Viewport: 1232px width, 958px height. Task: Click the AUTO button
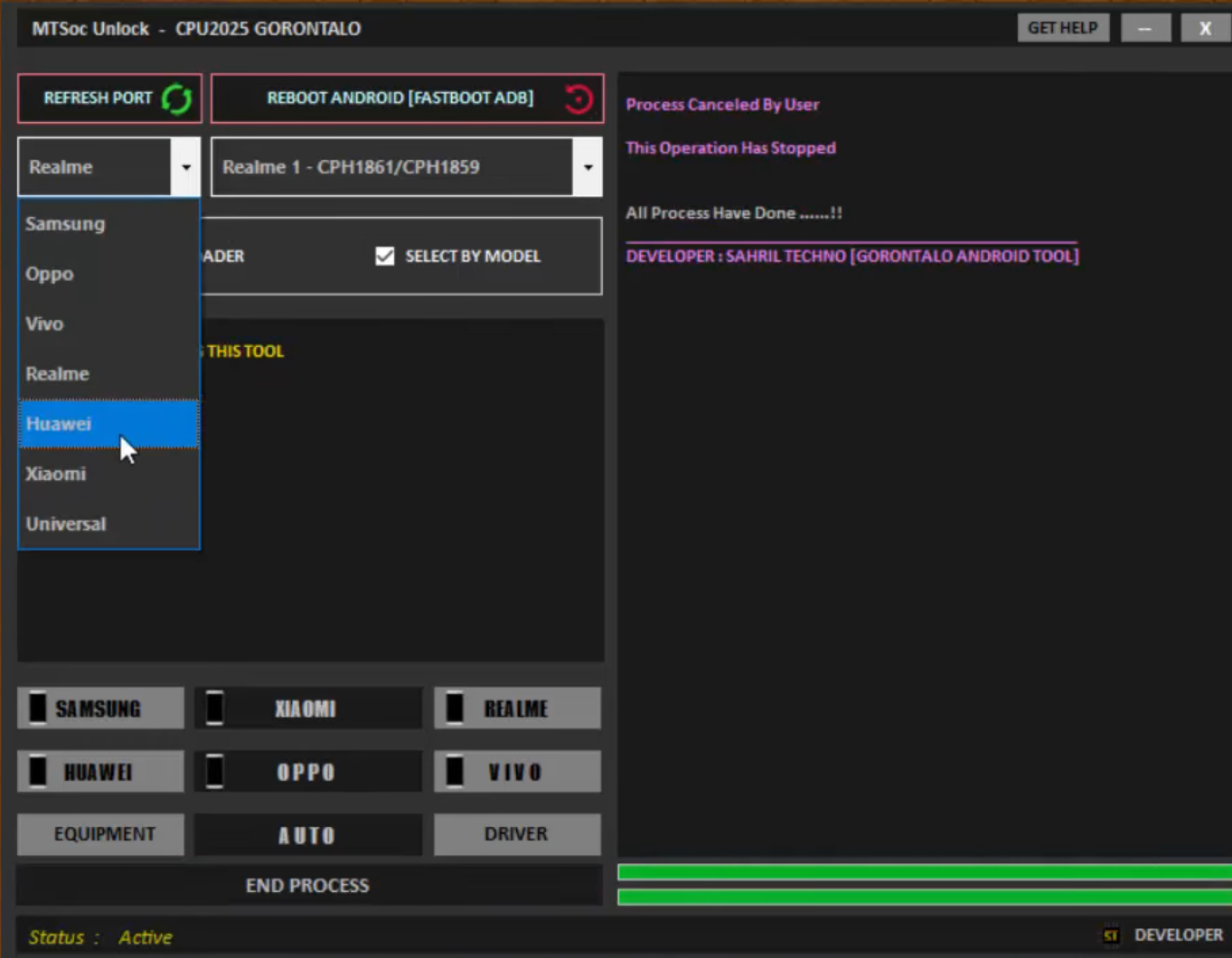tap(307, 835)
